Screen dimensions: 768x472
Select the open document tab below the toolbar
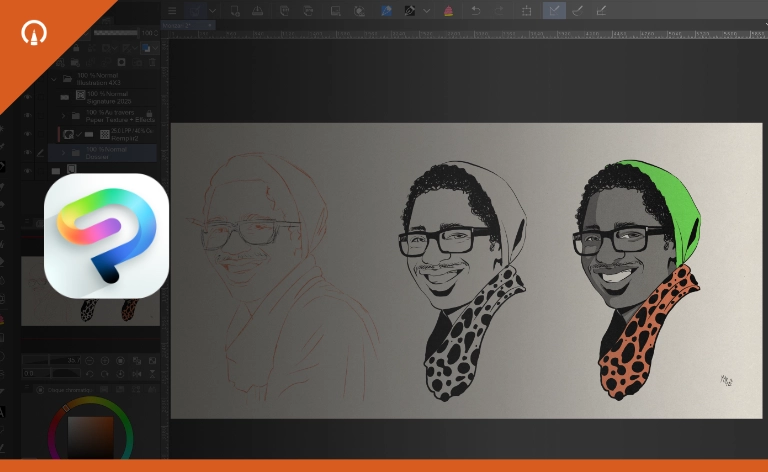click(188, 25)
